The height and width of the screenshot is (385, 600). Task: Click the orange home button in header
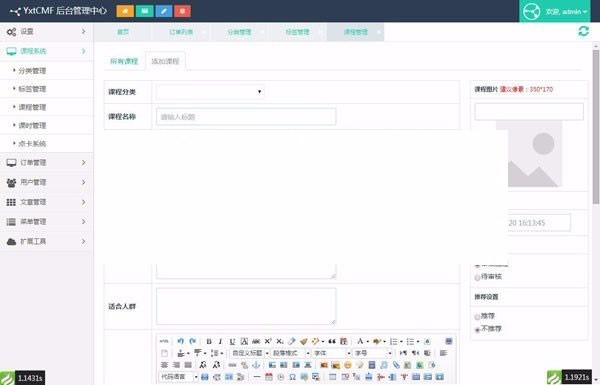click(x=125, y=11)
